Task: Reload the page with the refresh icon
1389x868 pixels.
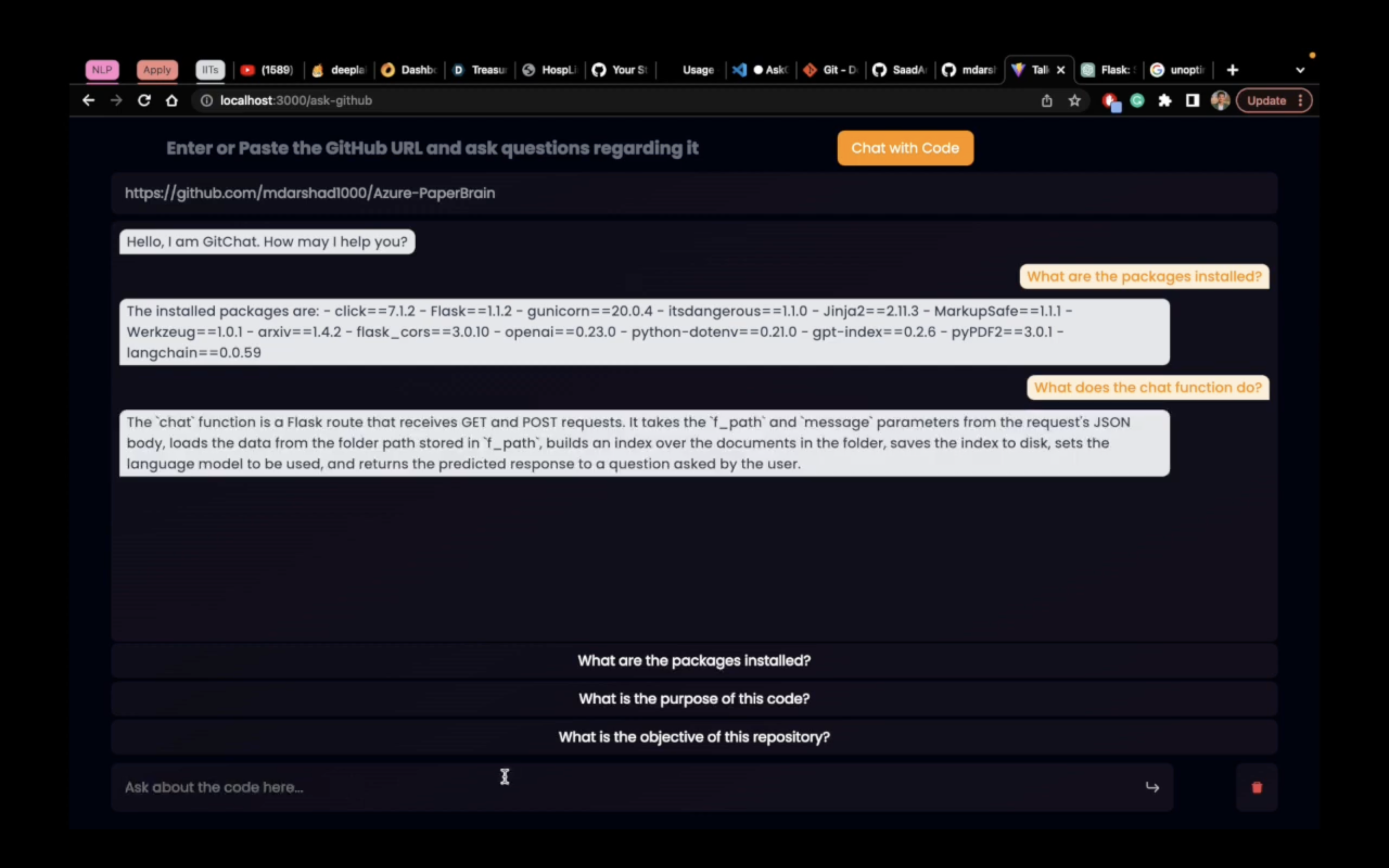Action: pyautogui.click(x=144, y=100)
